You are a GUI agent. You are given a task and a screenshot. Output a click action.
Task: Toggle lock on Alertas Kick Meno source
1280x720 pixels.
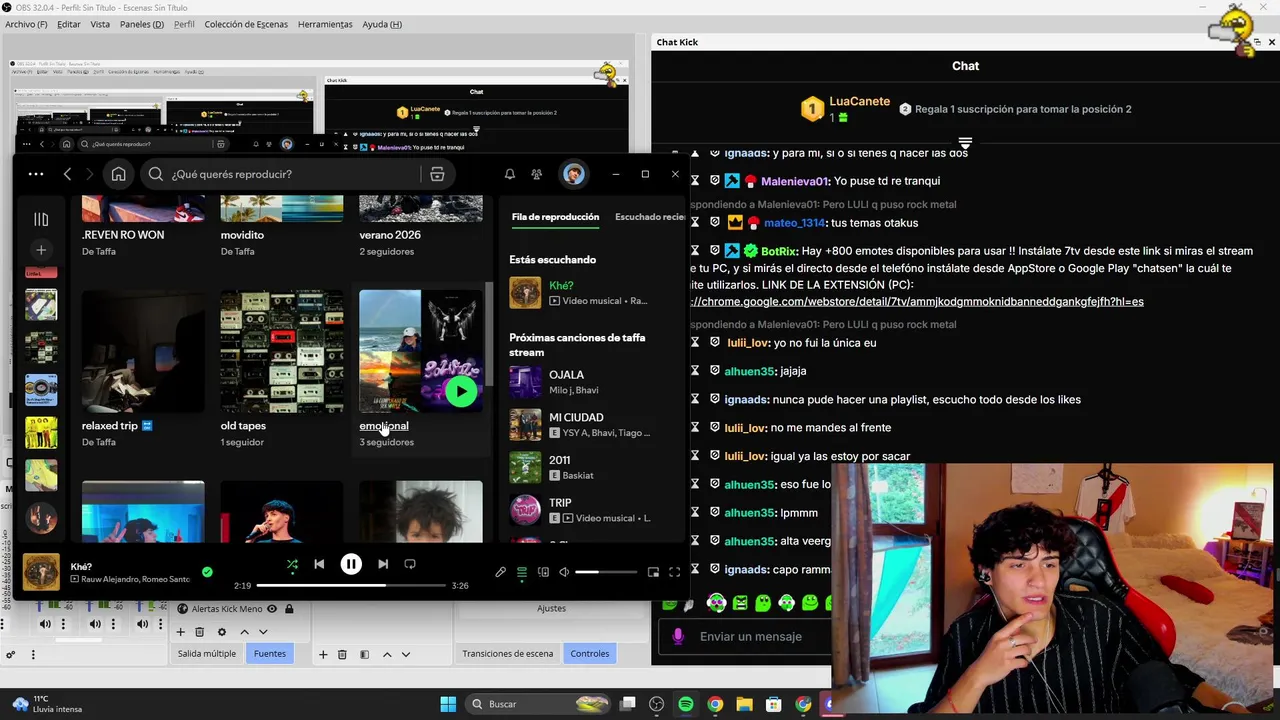click(x=289, y=608)
